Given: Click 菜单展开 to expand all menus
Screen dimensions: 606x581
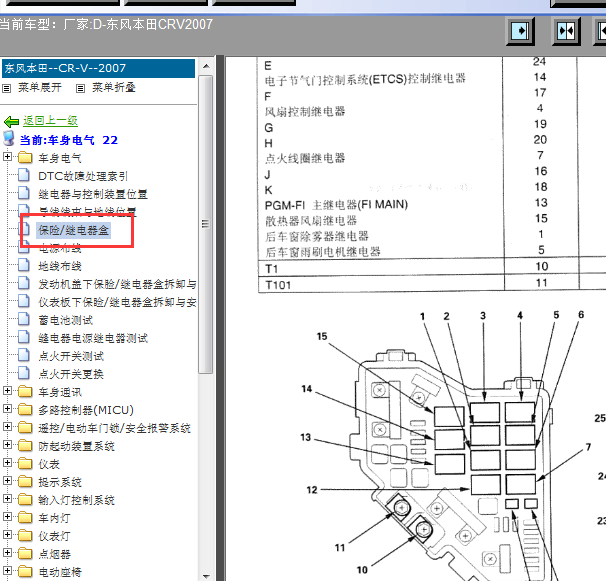Looking at the screenshot, I should [x=39, y=87].
